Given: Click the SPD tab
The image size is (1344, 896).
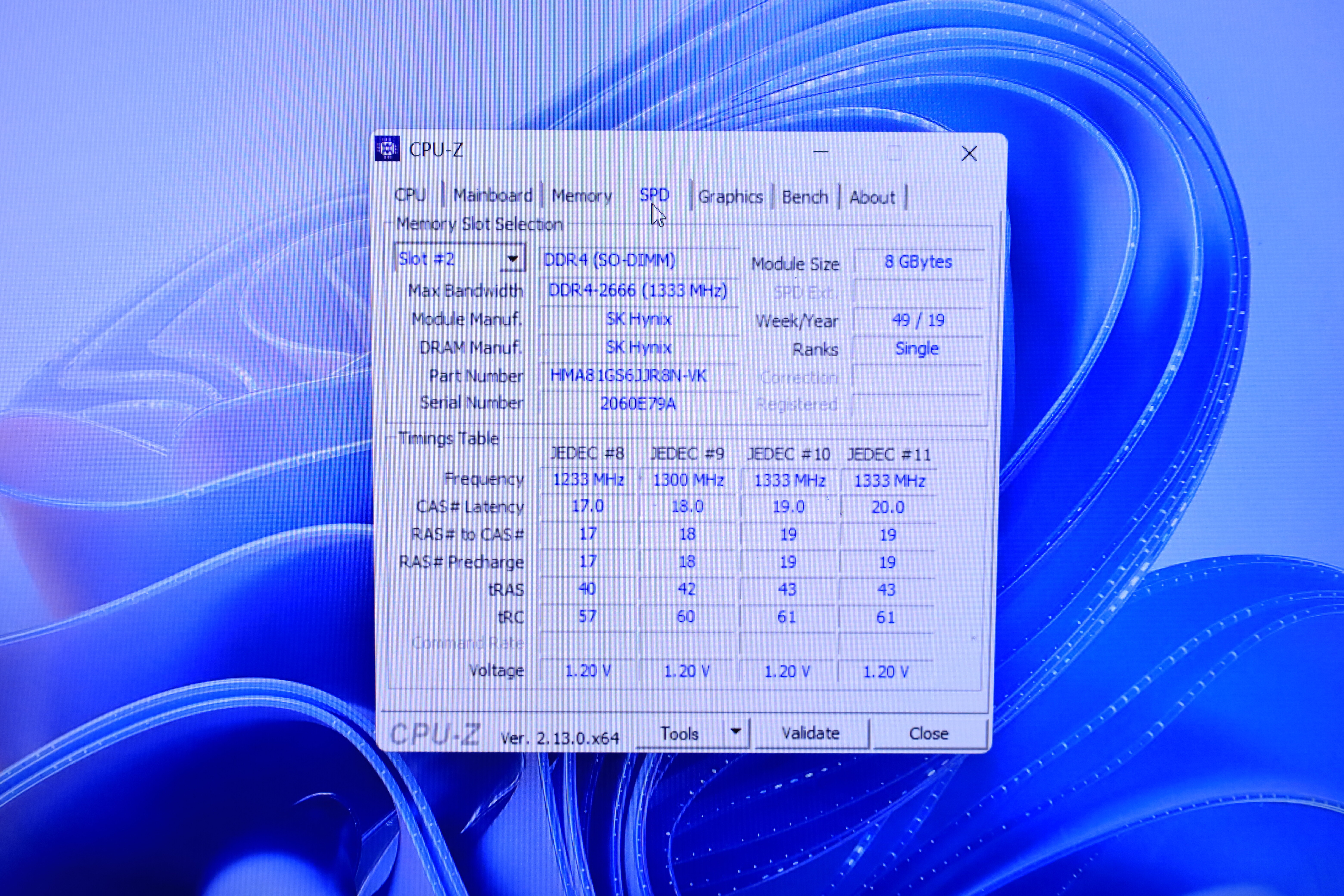Looking at the screenshot, I should coord(654,195).
